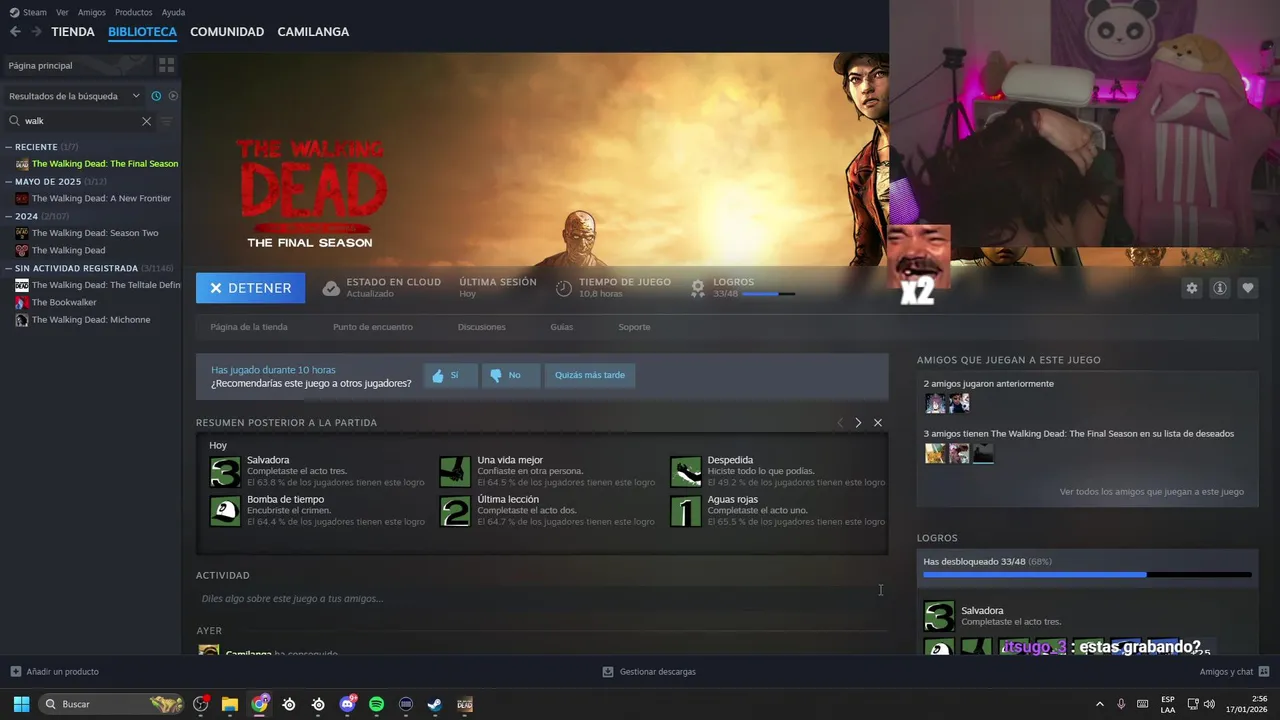This screenshot has height=720, width=1280.
Task: Clear the 'walk' search with the X
Action: click(146, 121)
